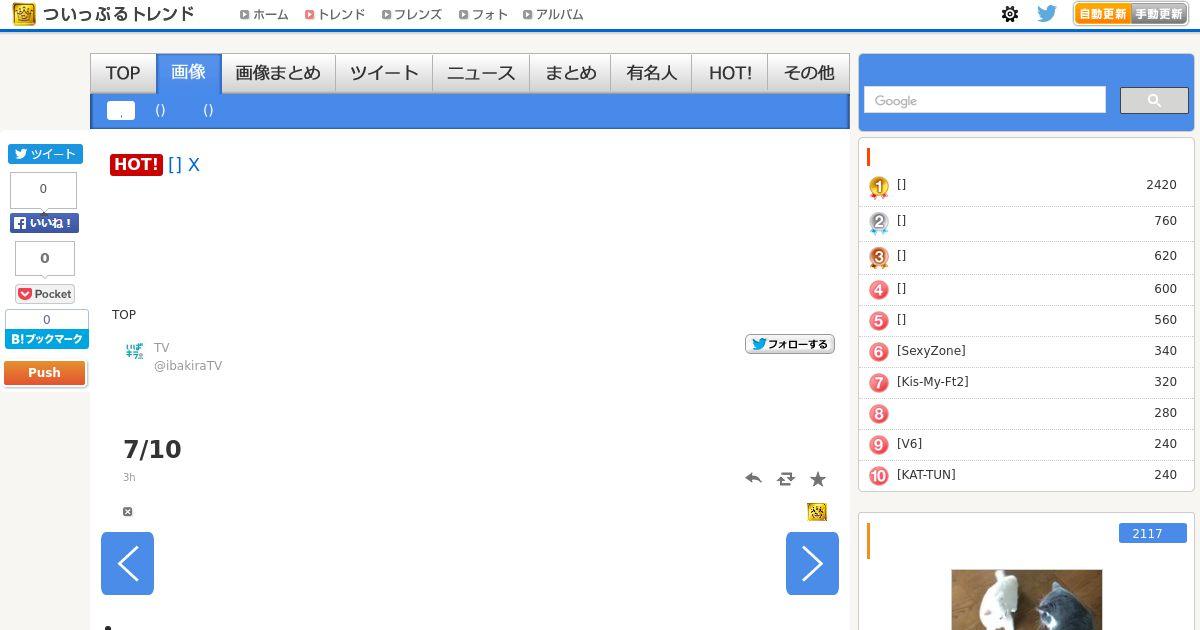Enable 自動更新 auto refresh mode

pyautogui.click(x=1103, y=14)
